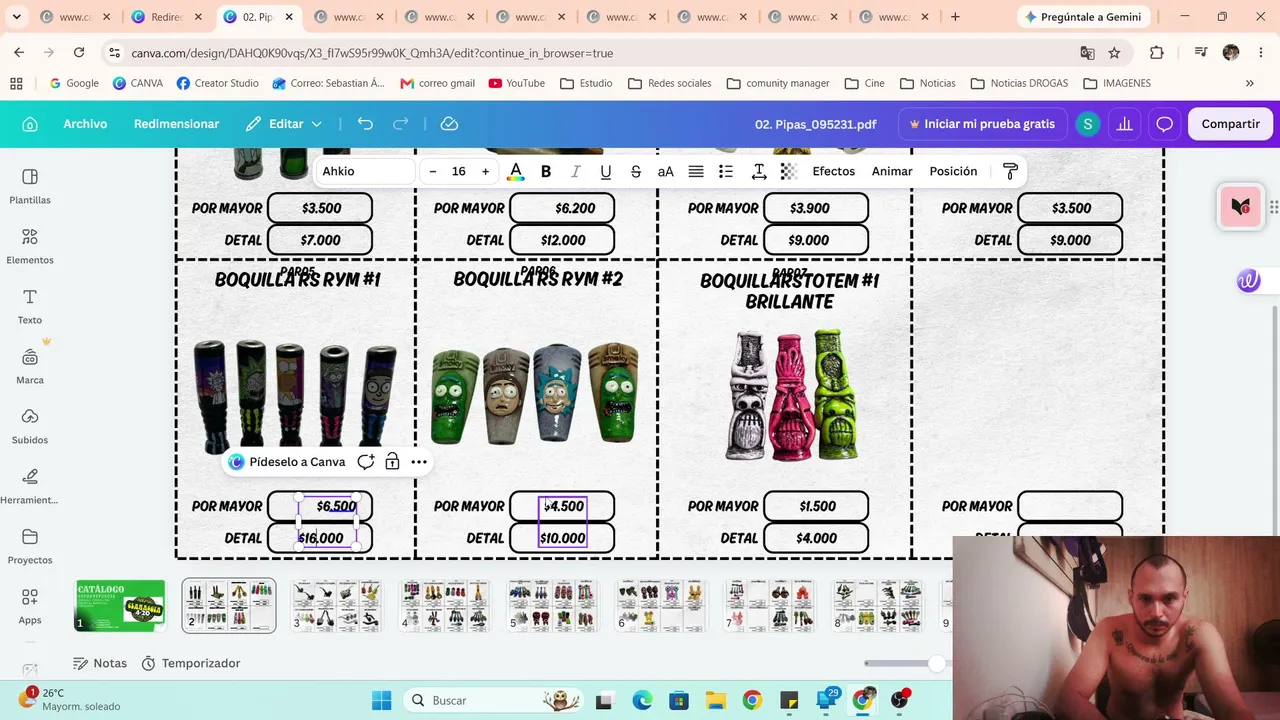
Task: Open Notas panel
Action: point(100,663)
